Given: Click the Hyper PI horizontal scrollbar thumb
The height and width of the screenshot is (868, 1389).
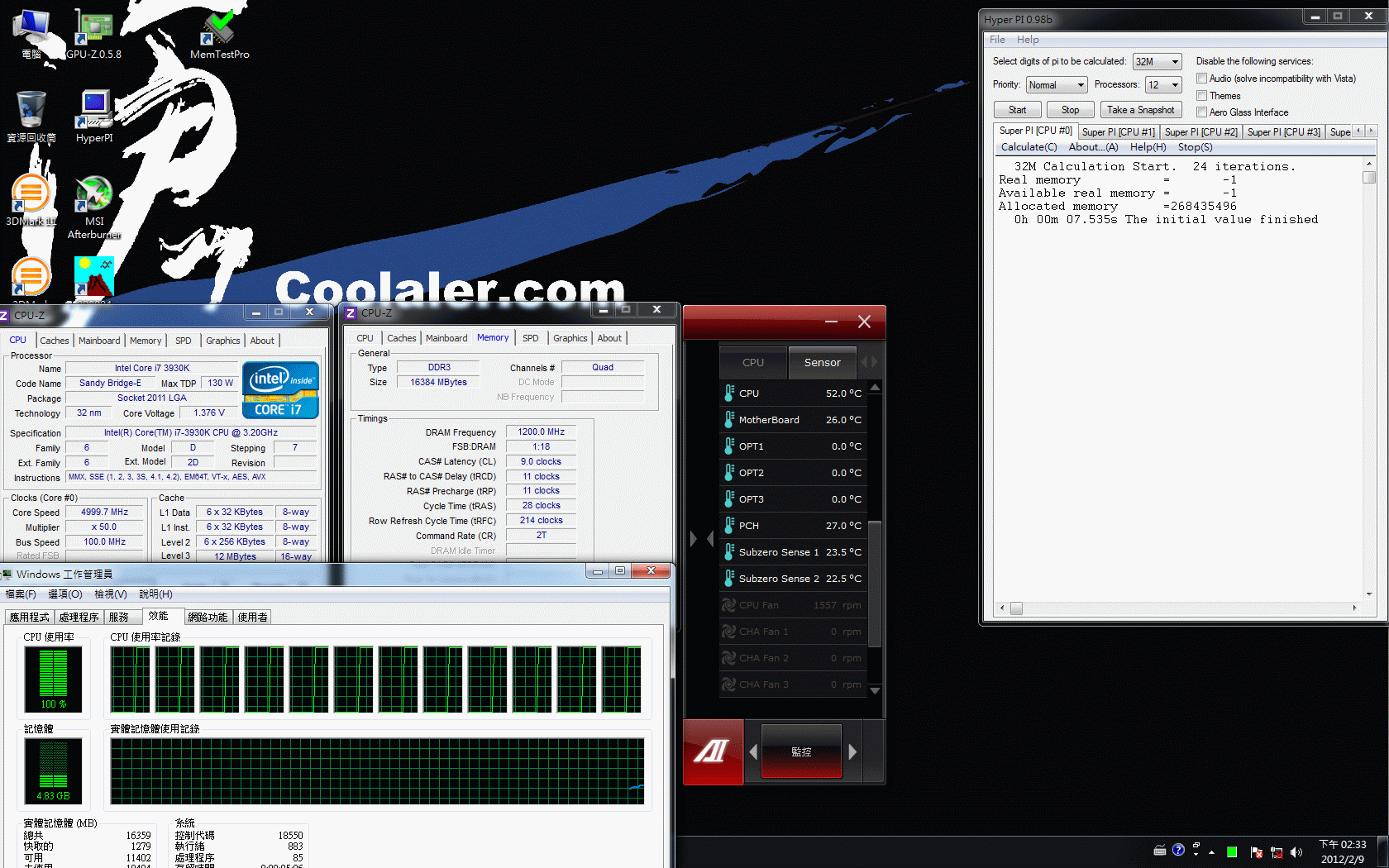Looking at the screenshot, I should pyautogui.click(x=1016, y=608).
